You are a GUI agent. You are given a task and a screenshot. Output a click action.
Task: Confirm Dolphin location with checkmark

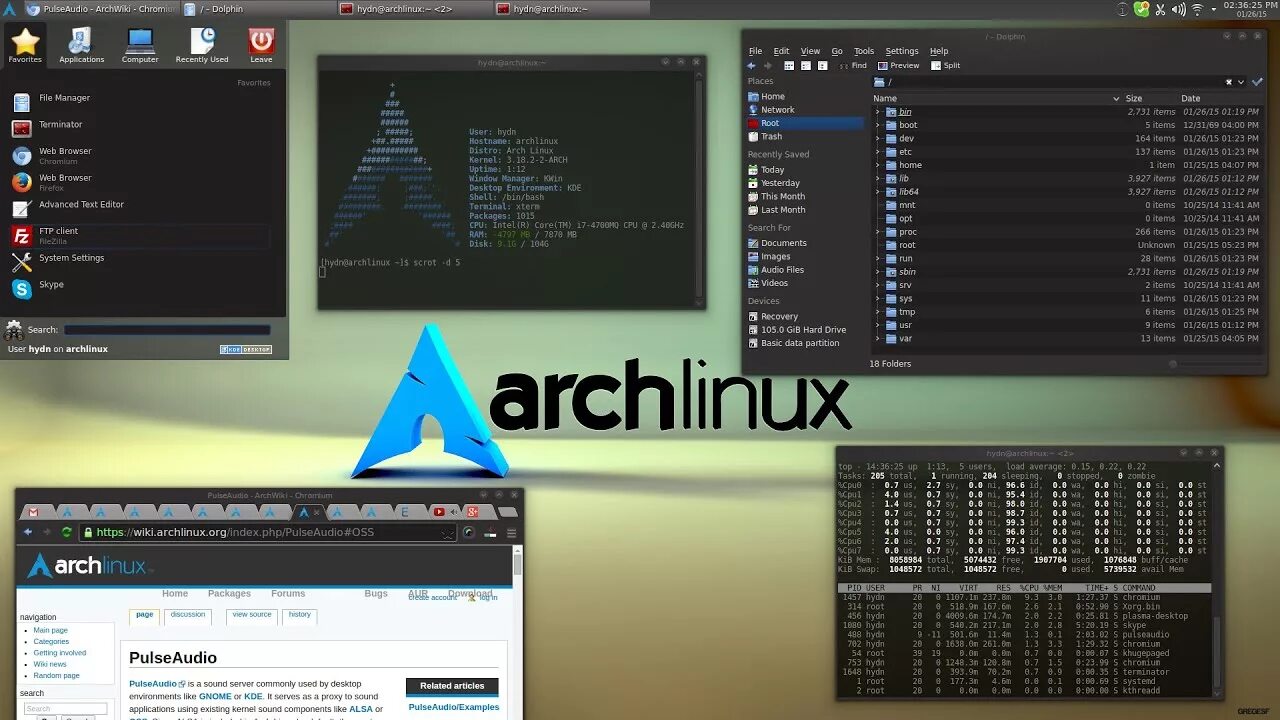[x=1257, y=82]
